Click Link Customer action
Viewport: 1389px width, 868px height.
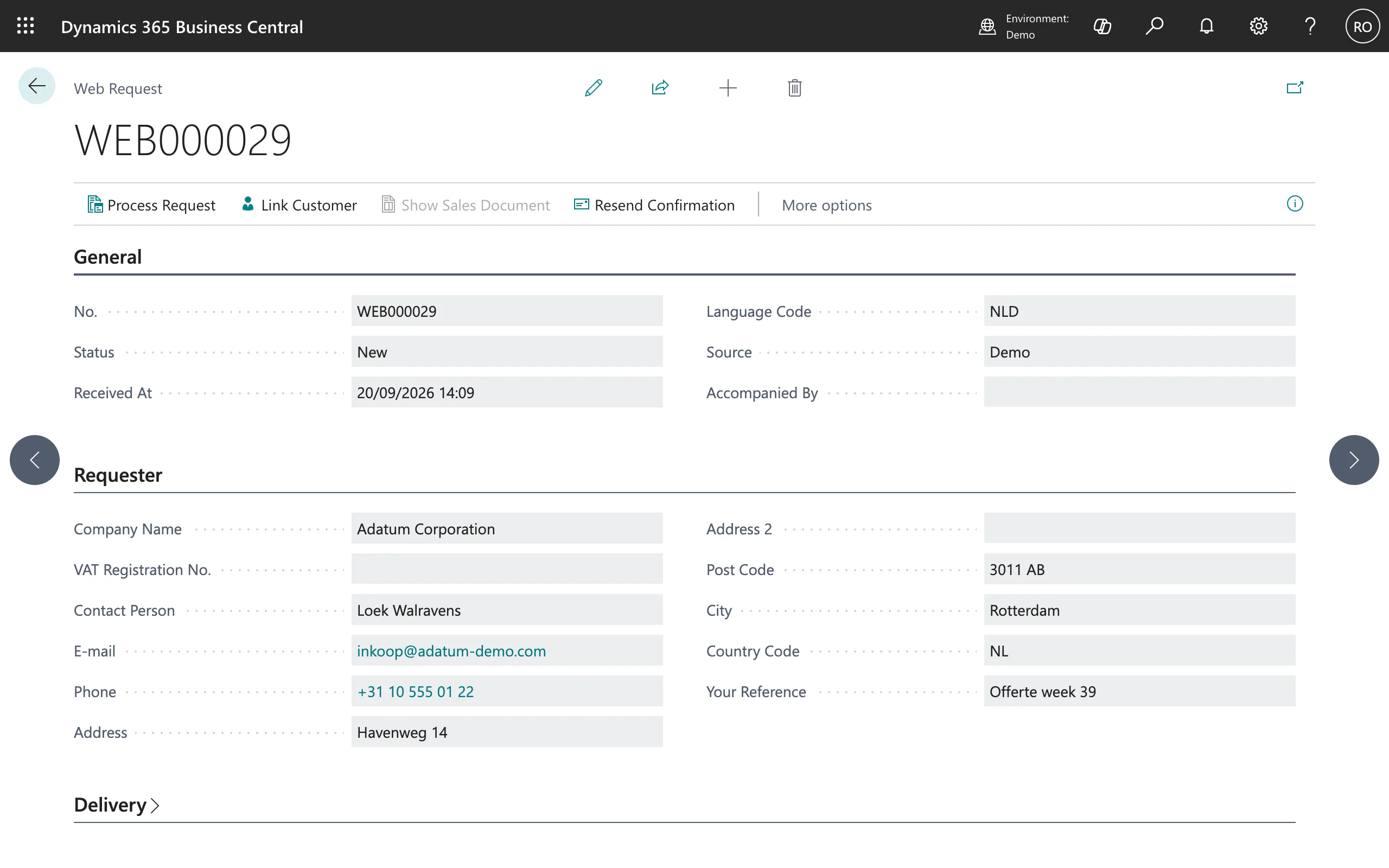pyautogui.click(x=299, y=205)
